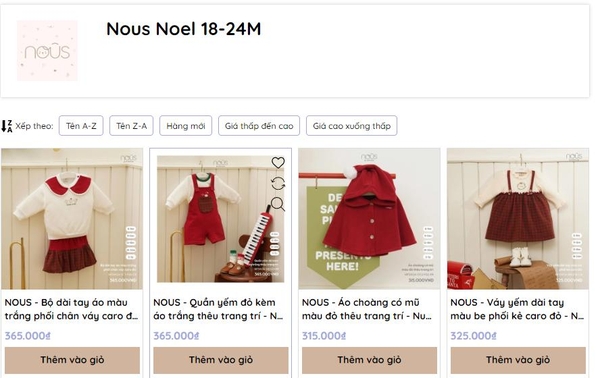Sort products by Tên A-Z

click(x=81, y=126)
